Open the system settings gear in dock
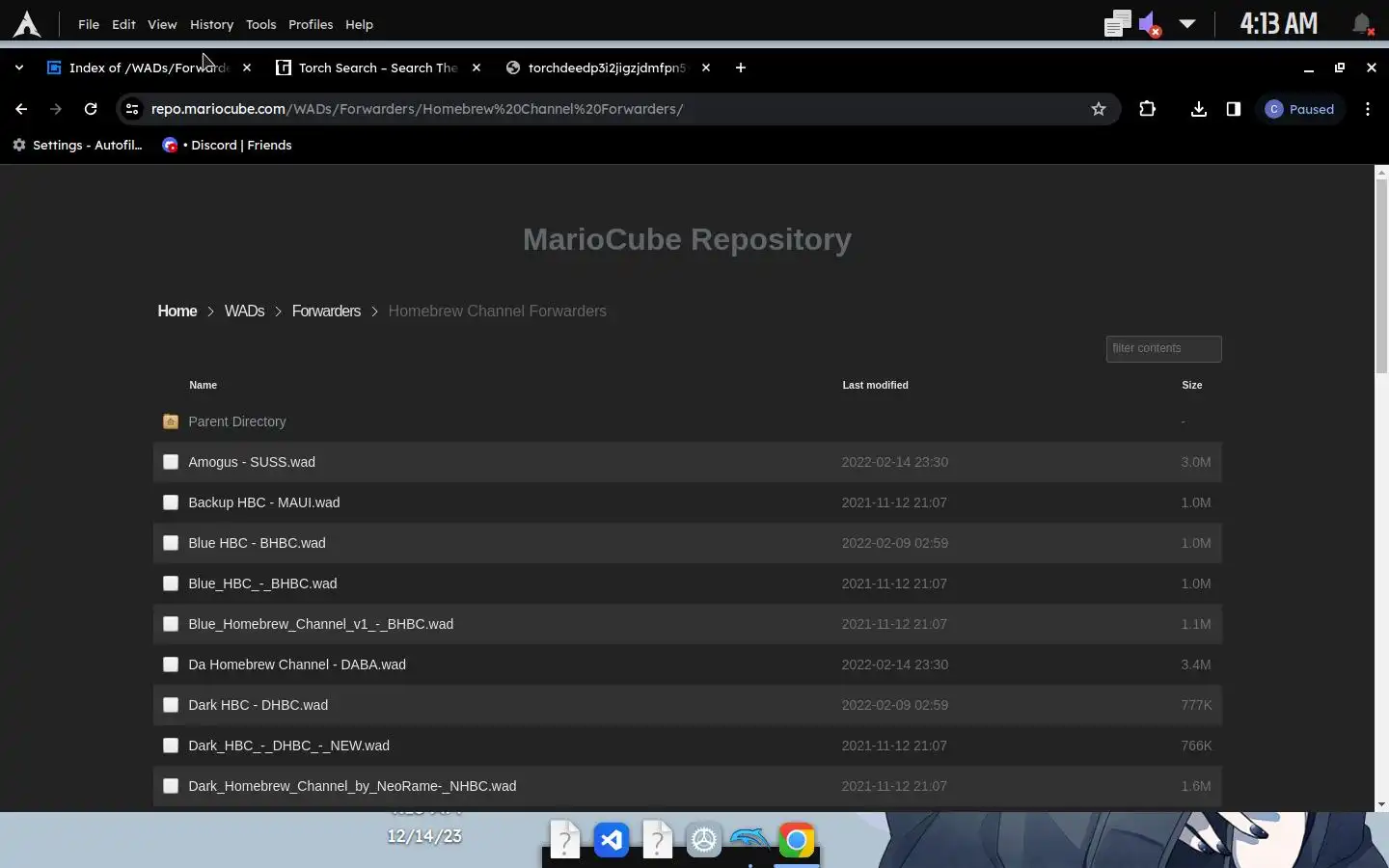The height and width of the screenshot is (868, 1389). coord(704,841)
